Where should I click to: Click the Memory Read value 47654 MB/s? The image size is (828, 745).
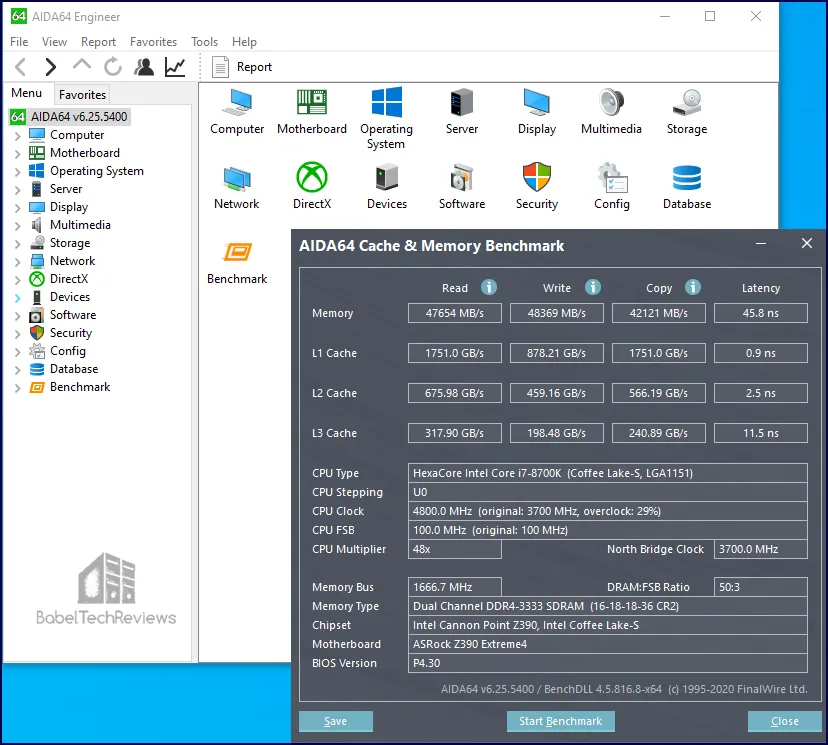point(455,313)
